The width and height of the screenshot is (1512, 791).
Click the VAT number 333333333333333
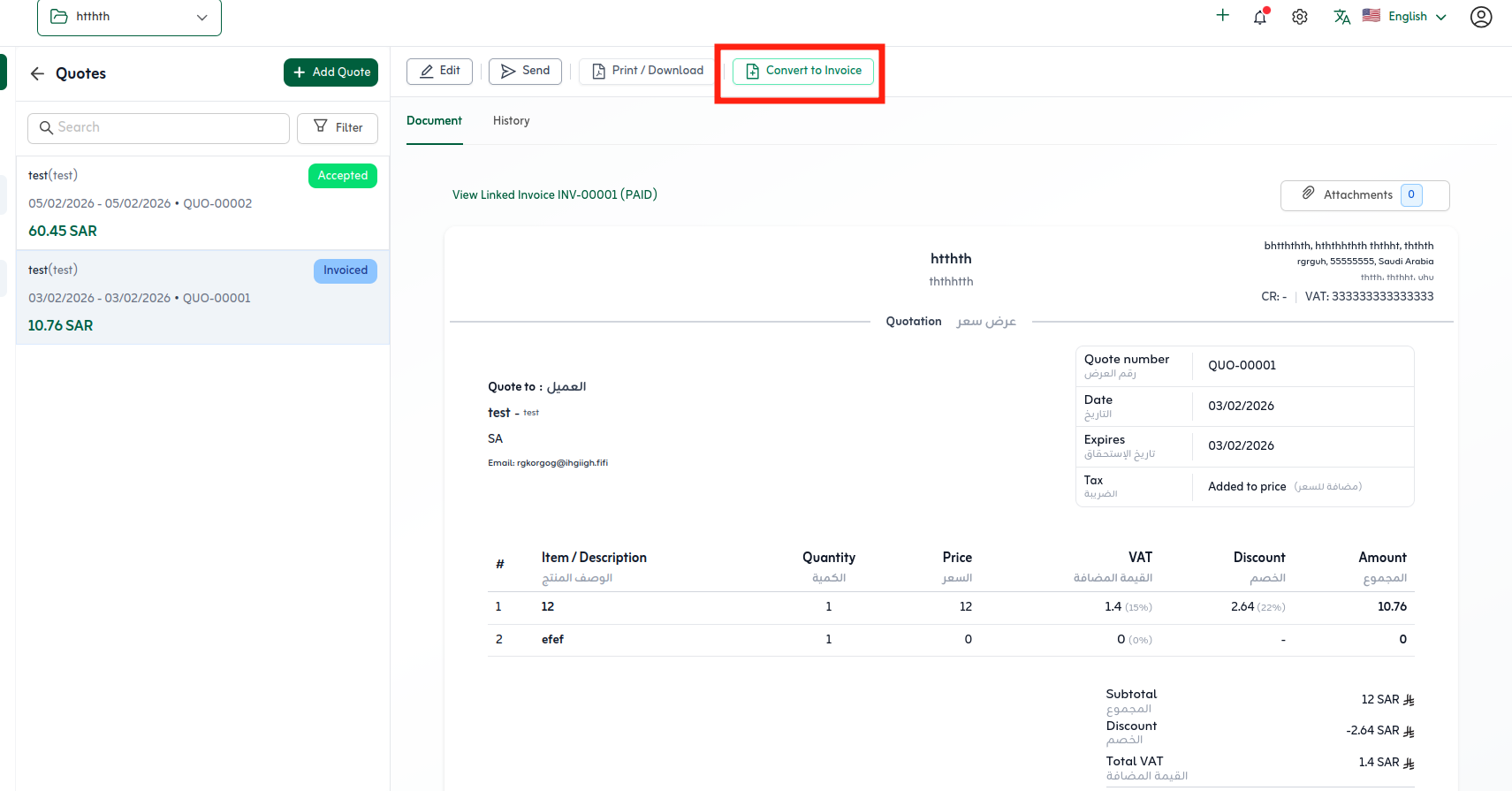(x=1382, y=297)
